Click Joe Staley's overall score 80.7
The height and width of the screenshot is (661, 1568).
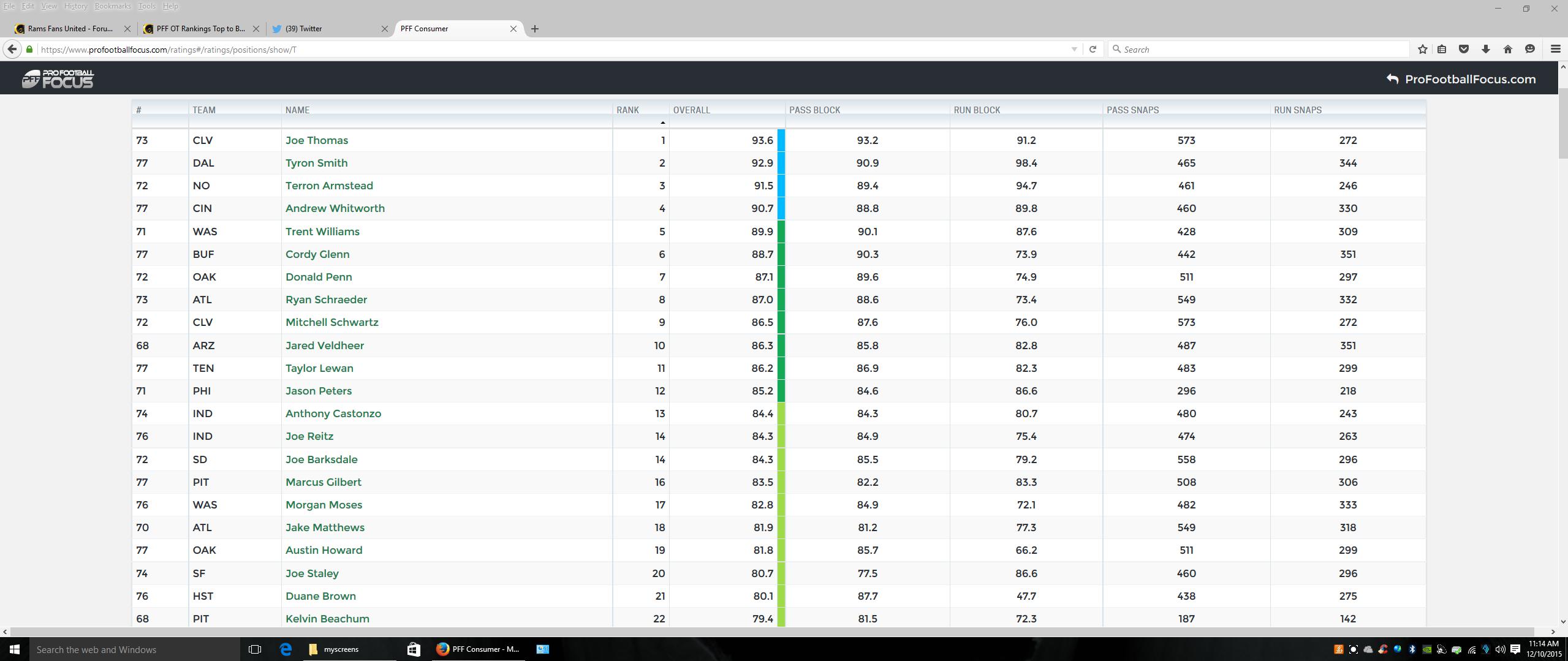(763, 573)
